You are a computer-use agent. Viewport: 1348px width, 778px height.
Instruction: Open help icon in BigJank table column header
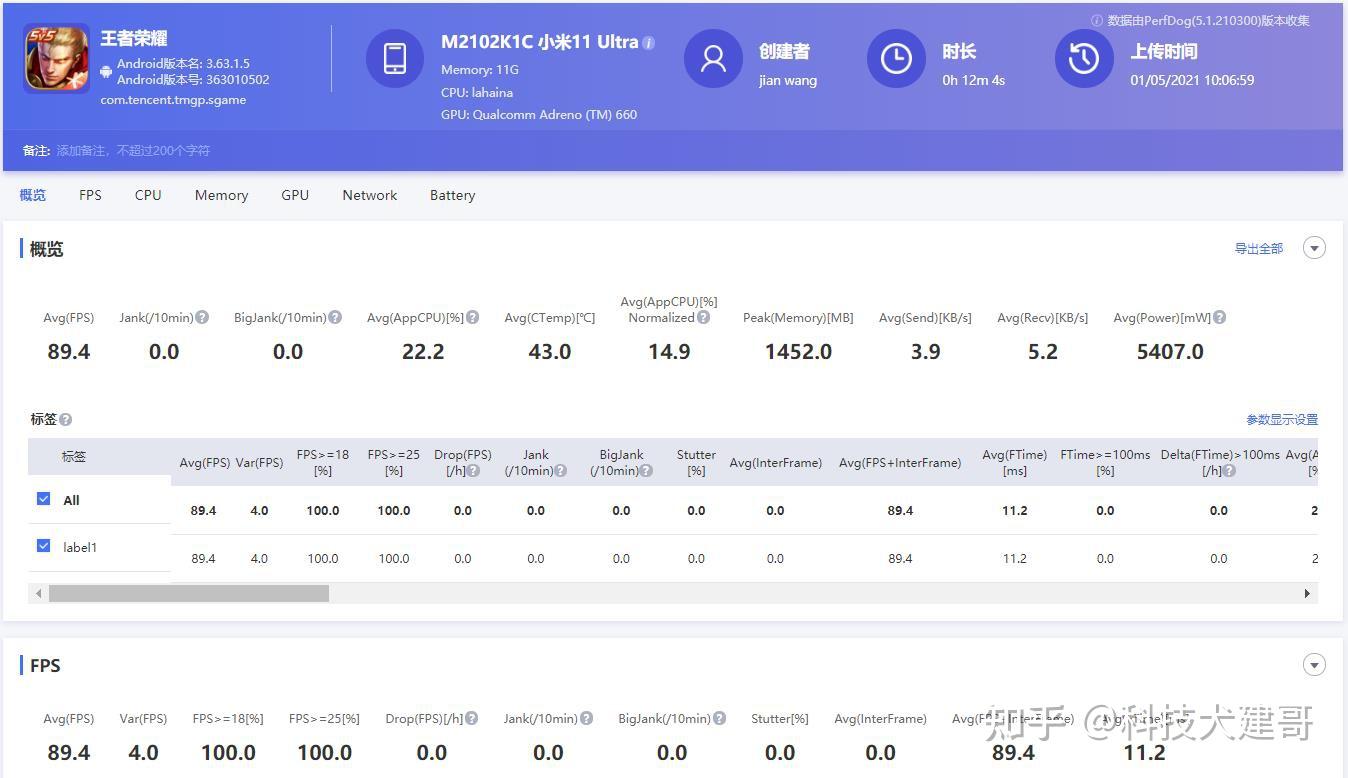[646, 470]
